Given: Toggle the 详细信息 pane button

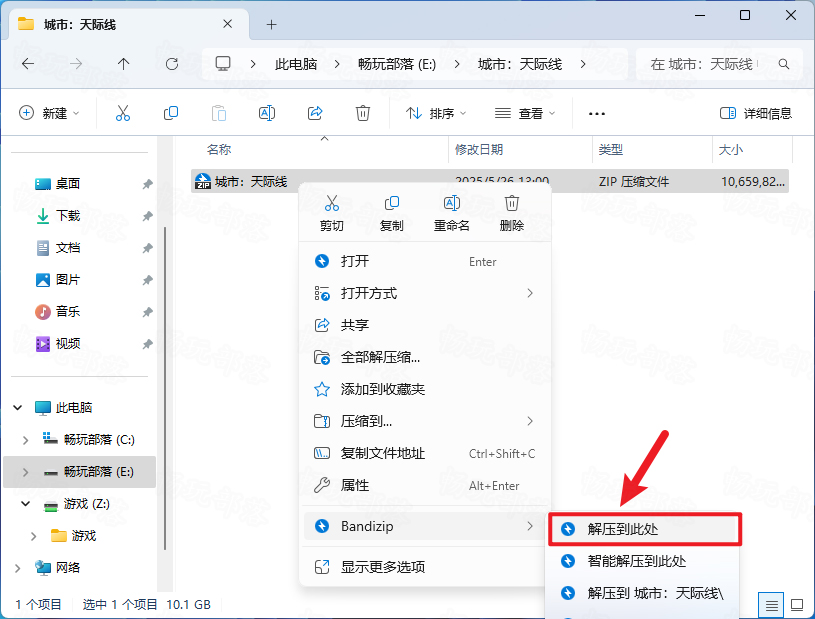Looking at the screenshot, I should click(x=756, y=113).
